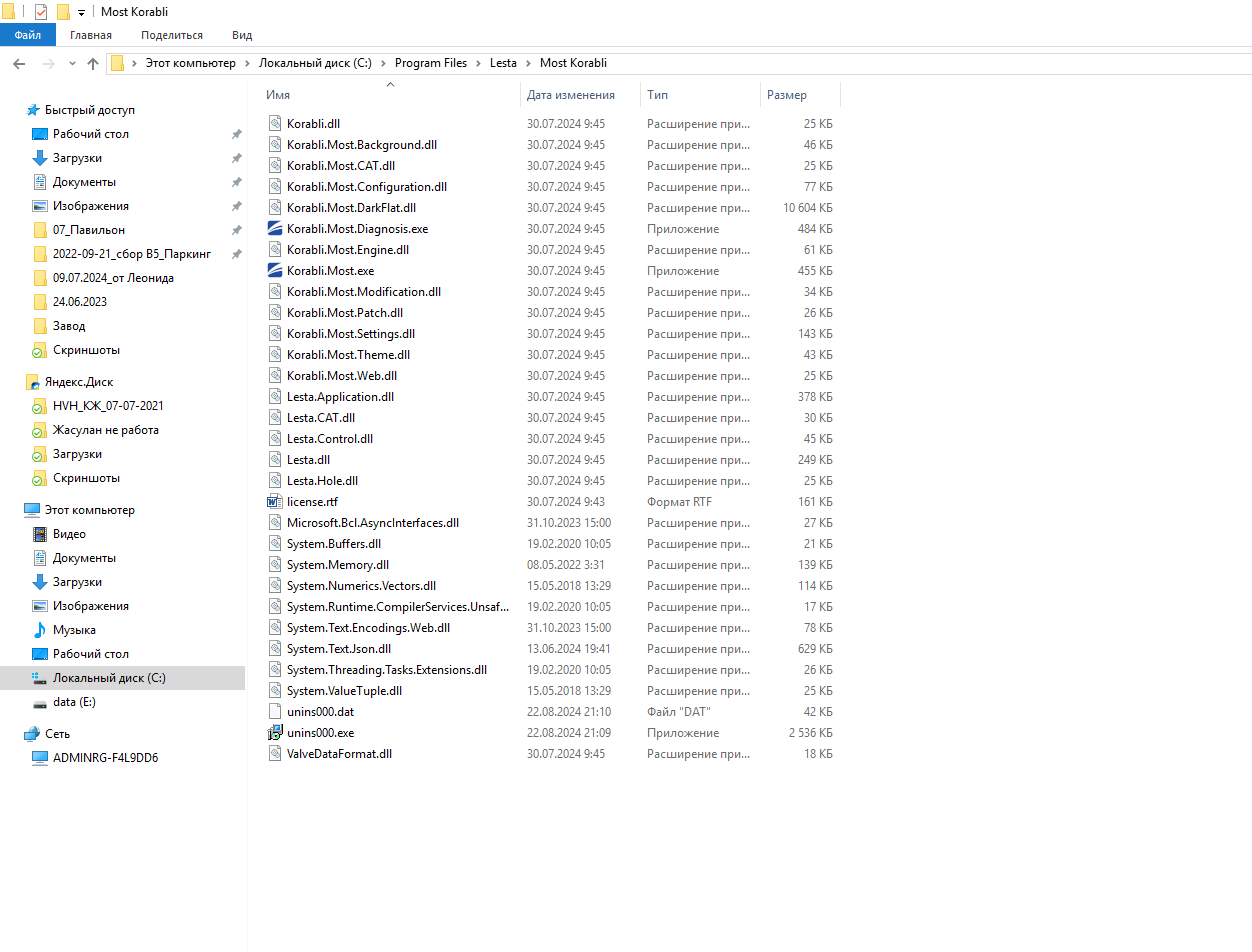Open the 2022-09-21_сбор В5_Паркинг folder
Screen dimensions: 1252x952
132,254
